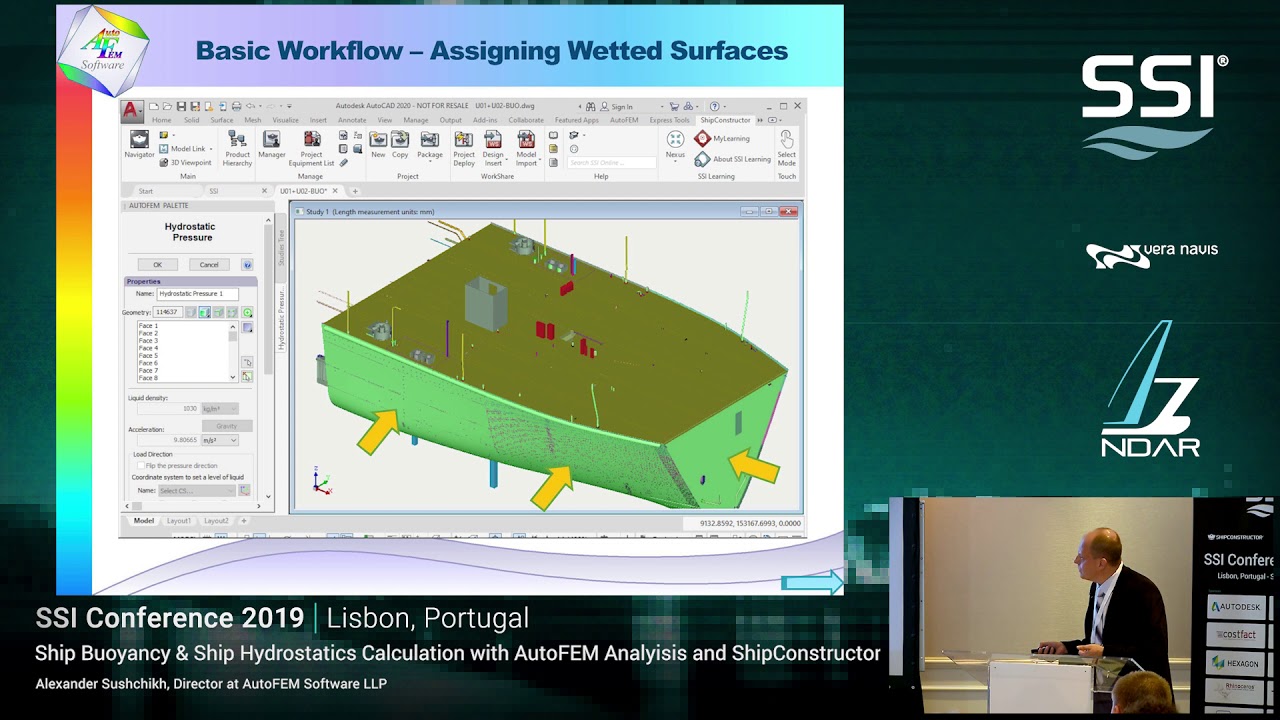Click the first geometry filter icon beside 114637

(x=190, y=313)
